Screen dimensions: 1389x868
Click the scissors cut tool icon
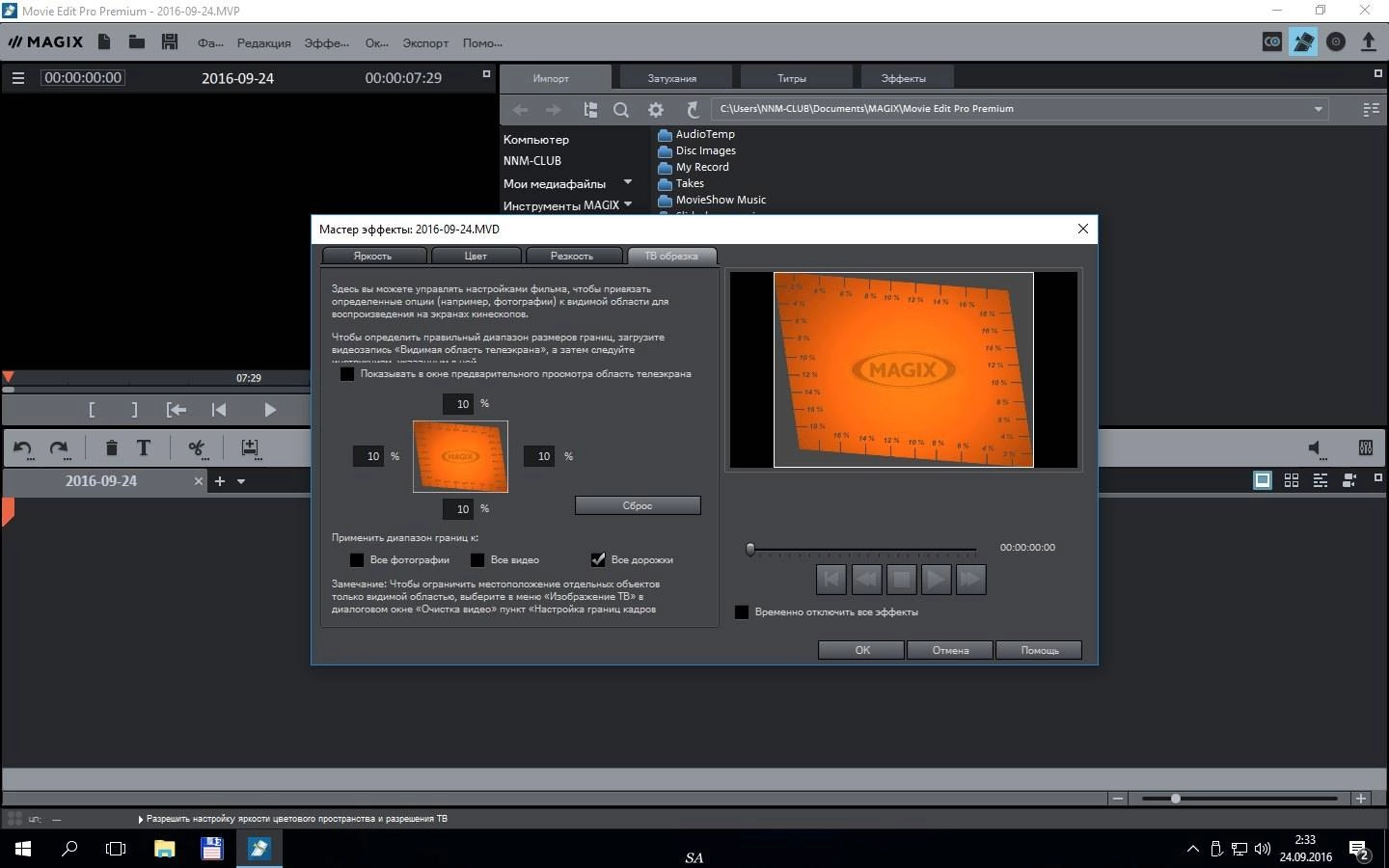click(x=196, y=448)
